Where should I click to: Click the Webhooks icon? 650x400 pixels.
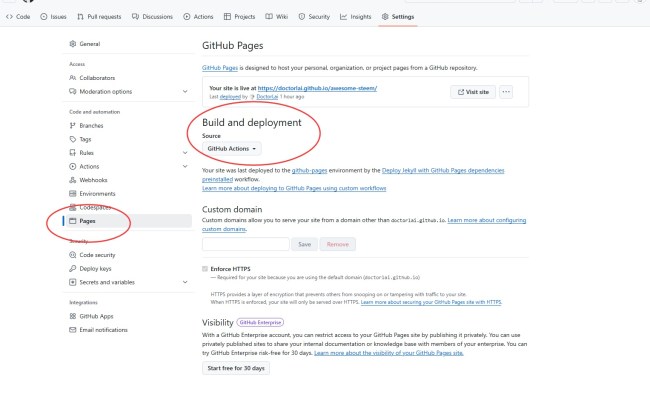click(73, 180)
